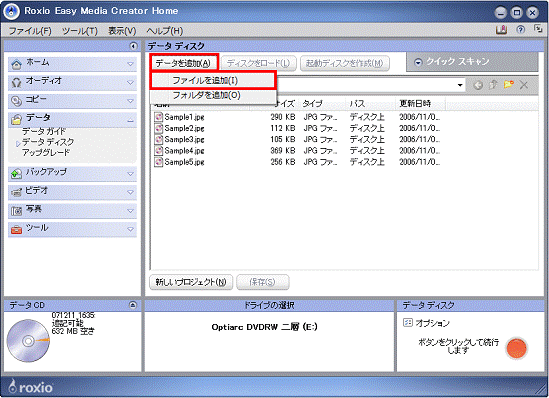Image resolution: width=549 pixels, height=398 pixels.
Task: Click the 369 KB size cell
Action: (283, 151)
